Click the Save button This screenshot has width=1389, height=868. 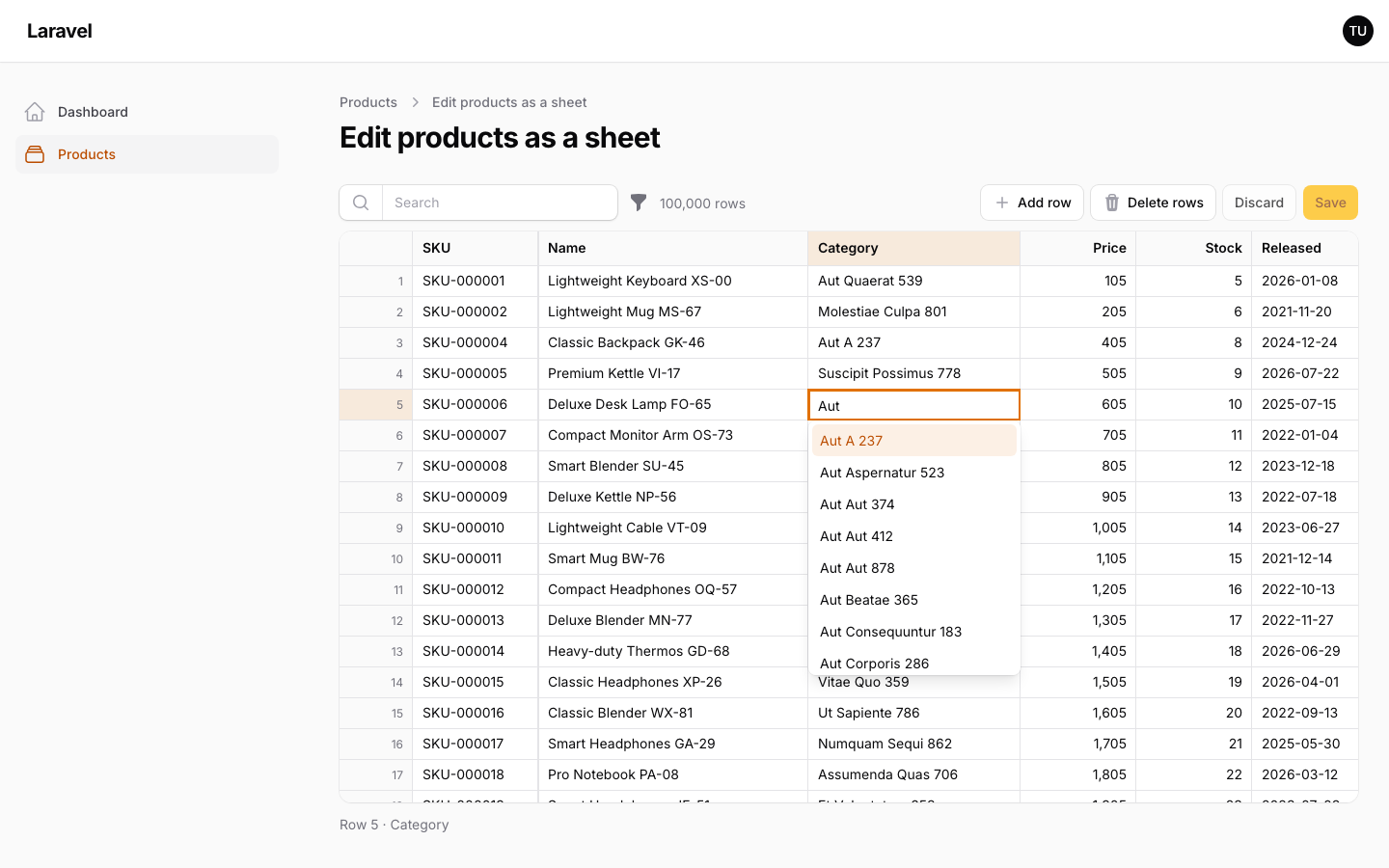[1330, 203]
